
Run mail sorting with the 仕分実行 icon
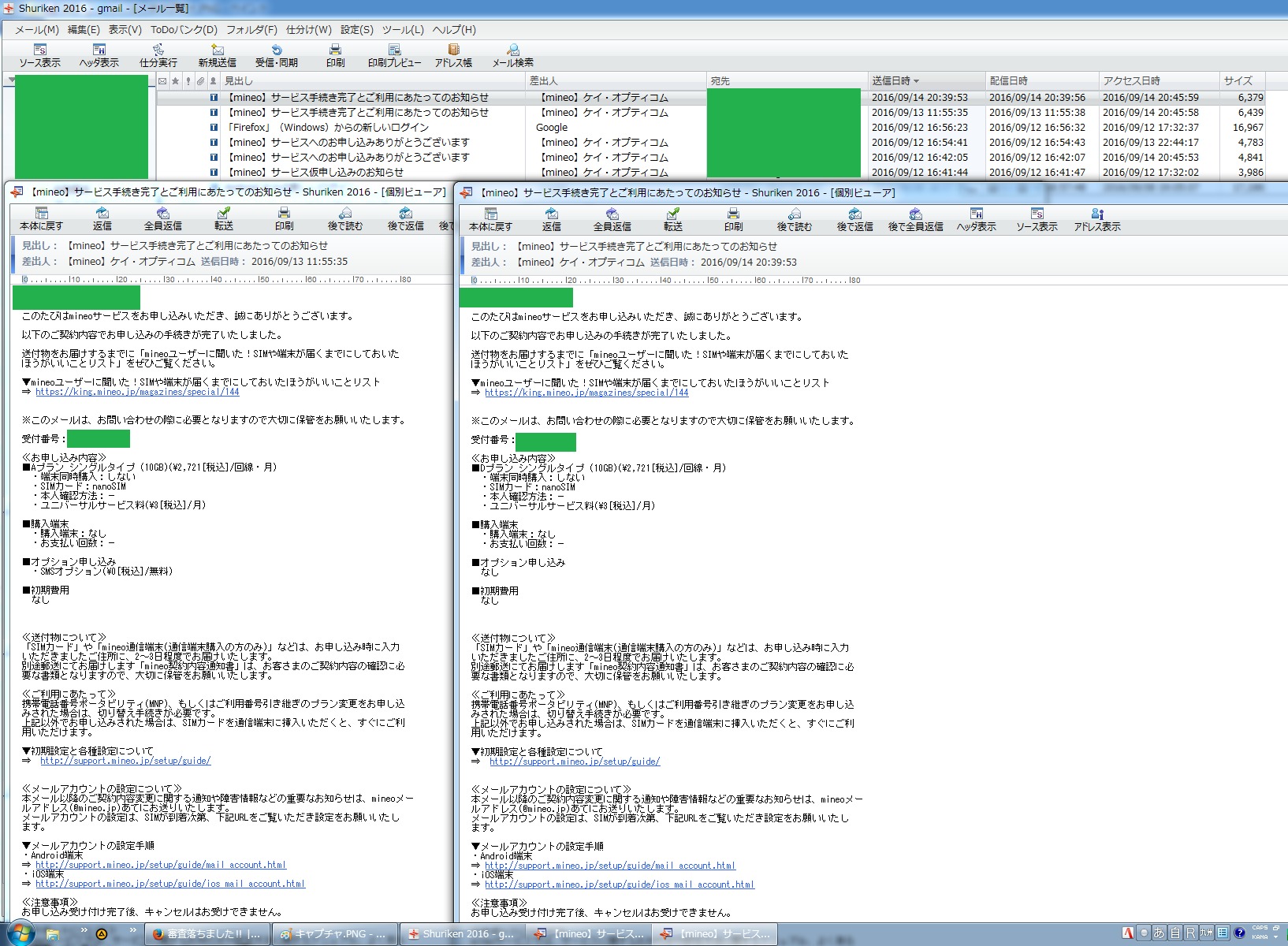(158, 55)
